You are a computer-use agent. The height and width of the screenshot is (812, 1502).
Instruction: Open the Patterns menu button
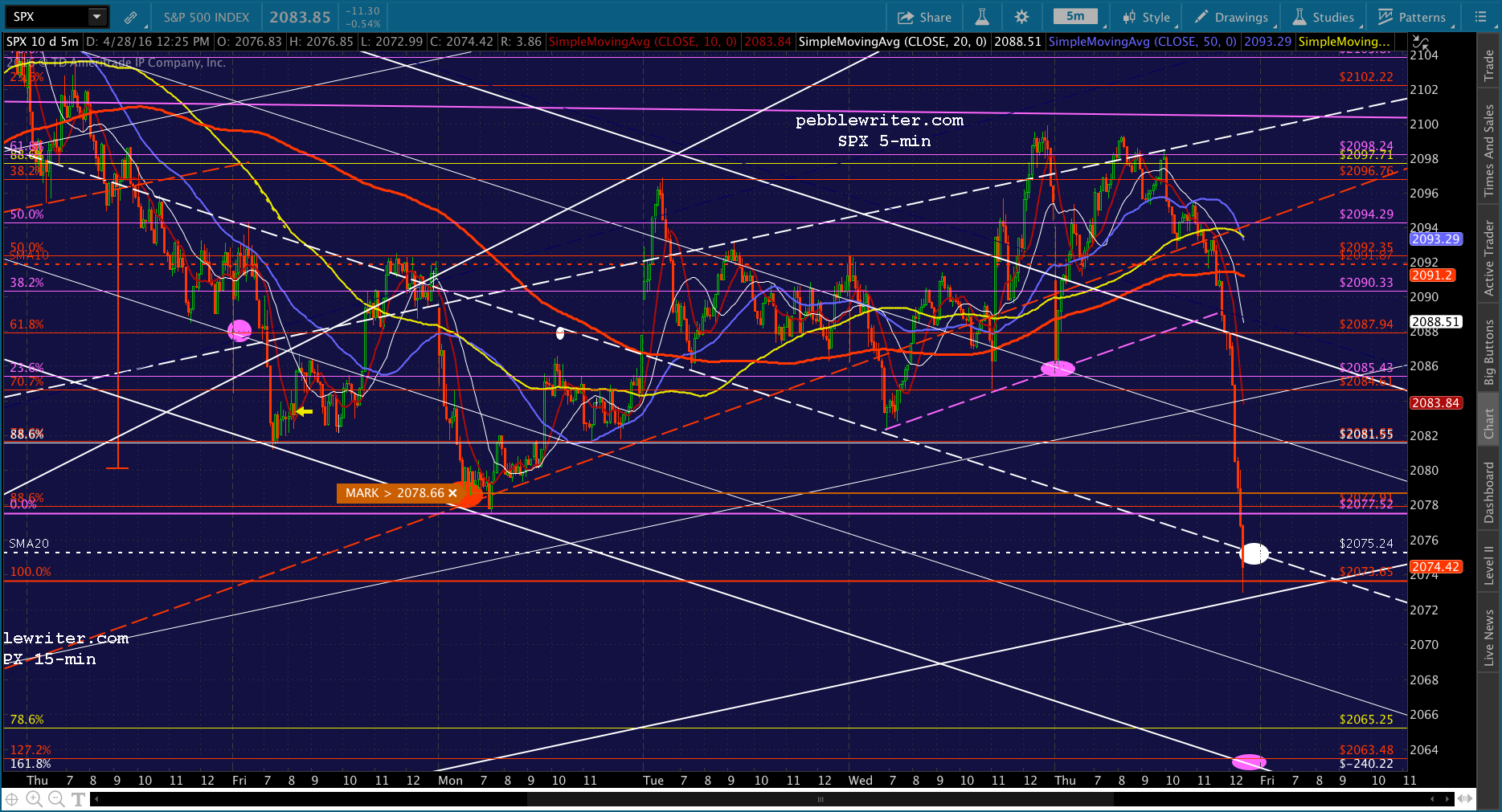coord(1412,17)
